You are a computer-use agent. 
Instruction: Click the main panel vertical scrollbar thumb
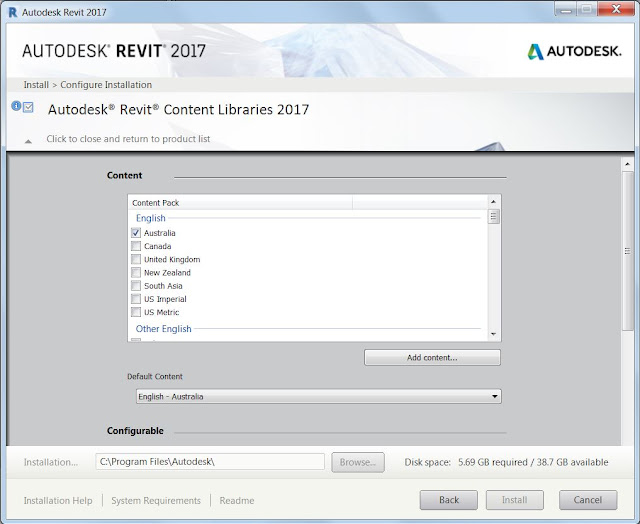pyautogui.click(x=627, y=251)
